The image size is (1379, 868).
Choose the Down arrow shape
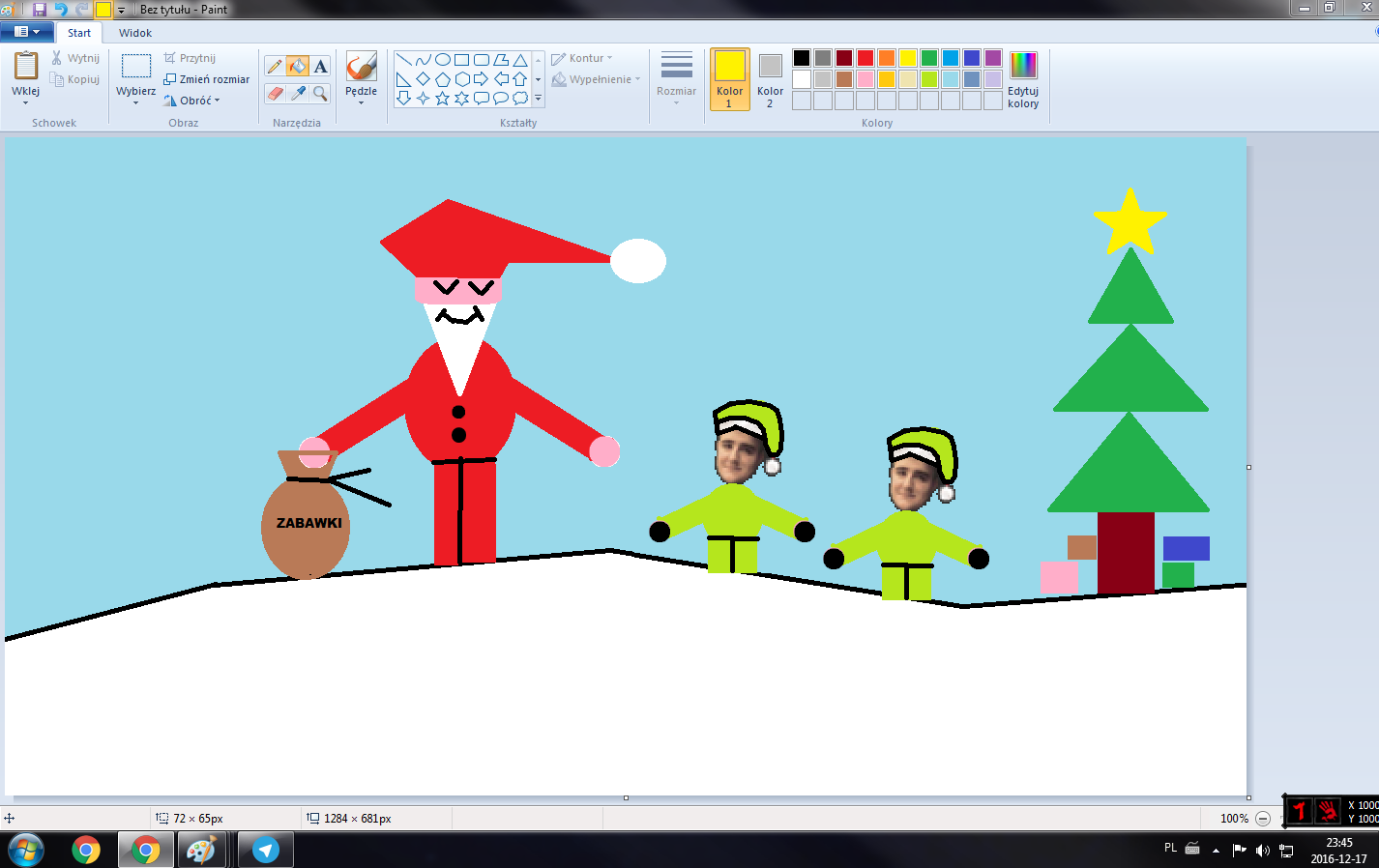tap(404, 98)
